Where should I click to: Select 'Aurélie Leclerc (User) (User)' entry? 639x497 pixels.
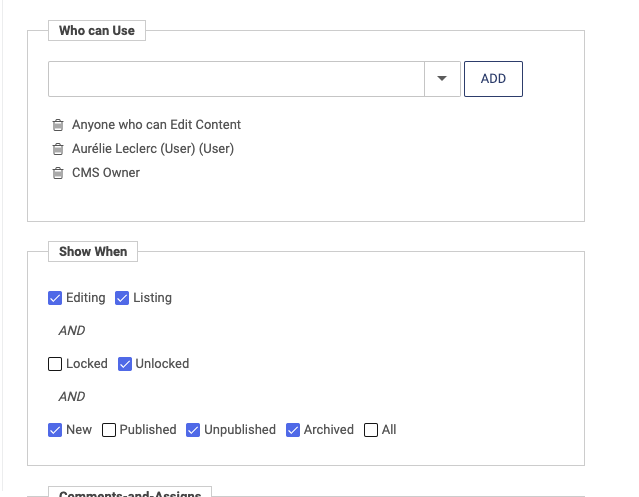click(153, 149)
